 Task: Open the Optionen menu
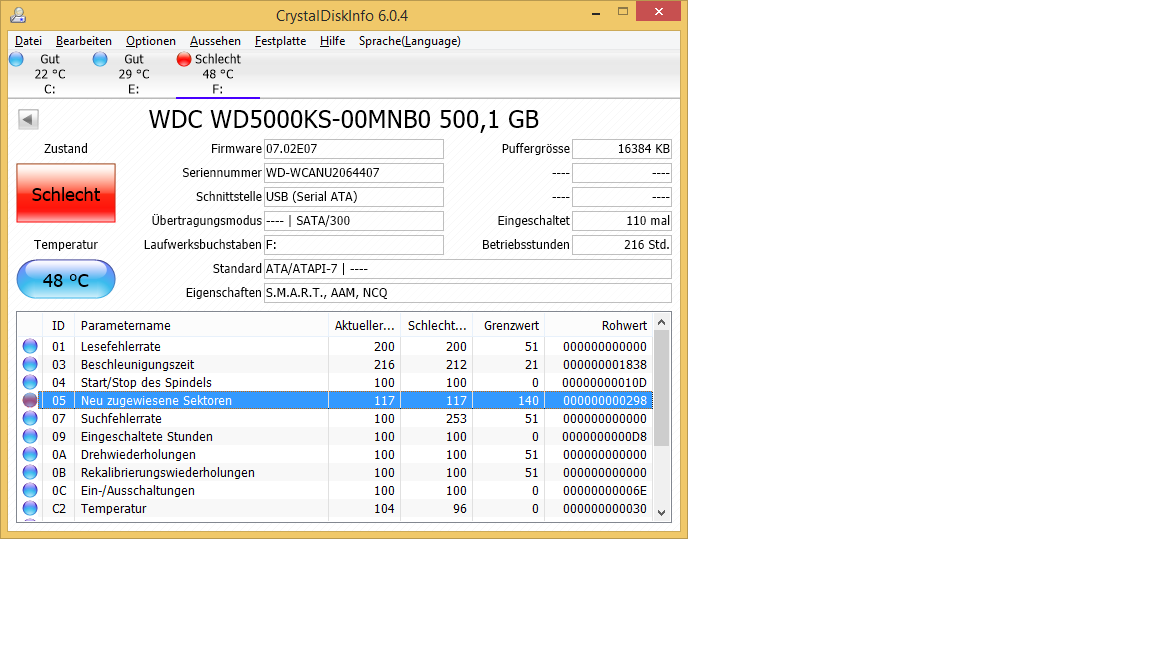pyautogui.click(x=151, y=41)
